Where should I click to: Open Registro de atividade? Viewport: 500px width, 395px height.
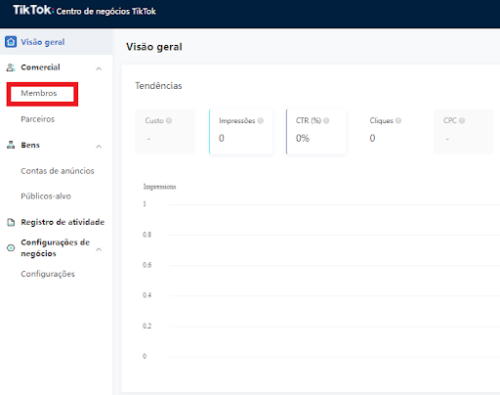(63, 222)
